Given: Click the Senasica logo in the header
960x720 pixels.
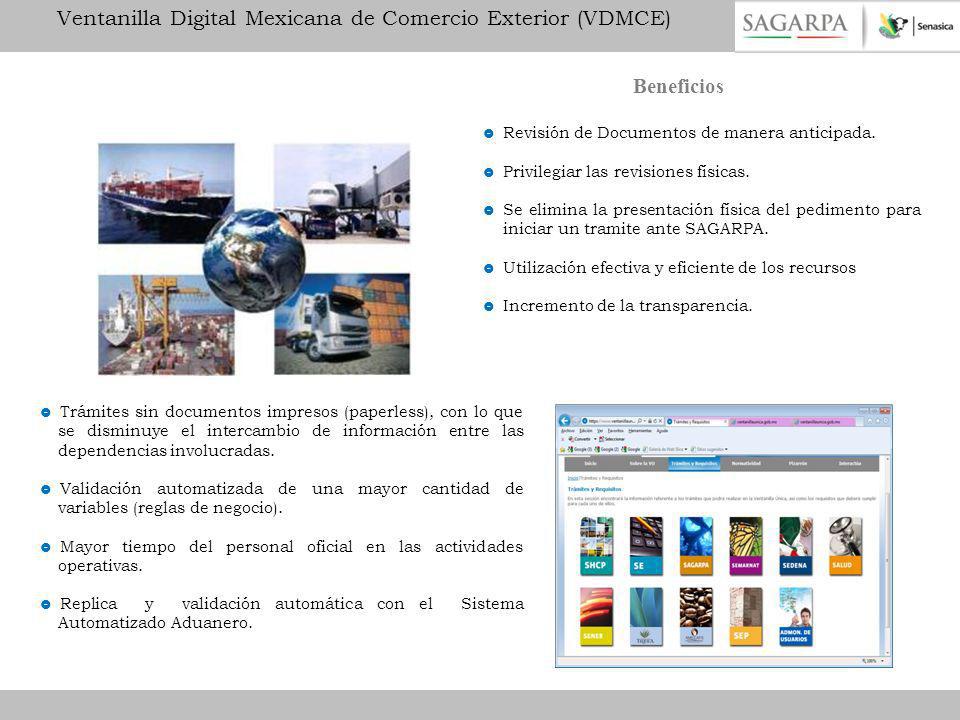Looking at the screenshot, I should click(x=915, y=26).
